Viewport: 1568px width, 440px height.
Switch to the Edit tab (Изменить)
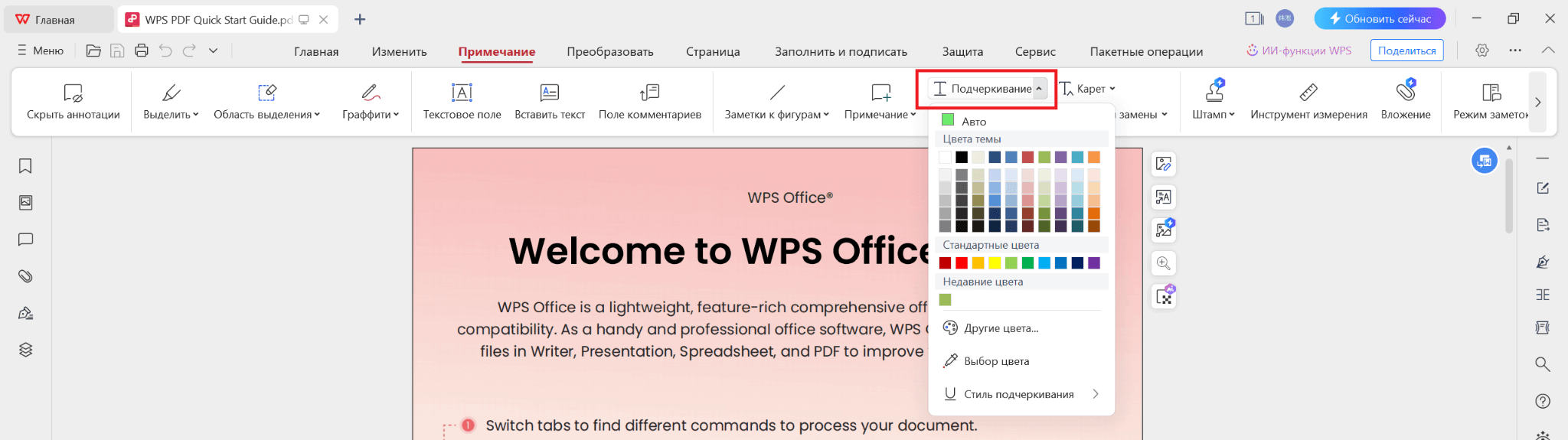point(399,51)
